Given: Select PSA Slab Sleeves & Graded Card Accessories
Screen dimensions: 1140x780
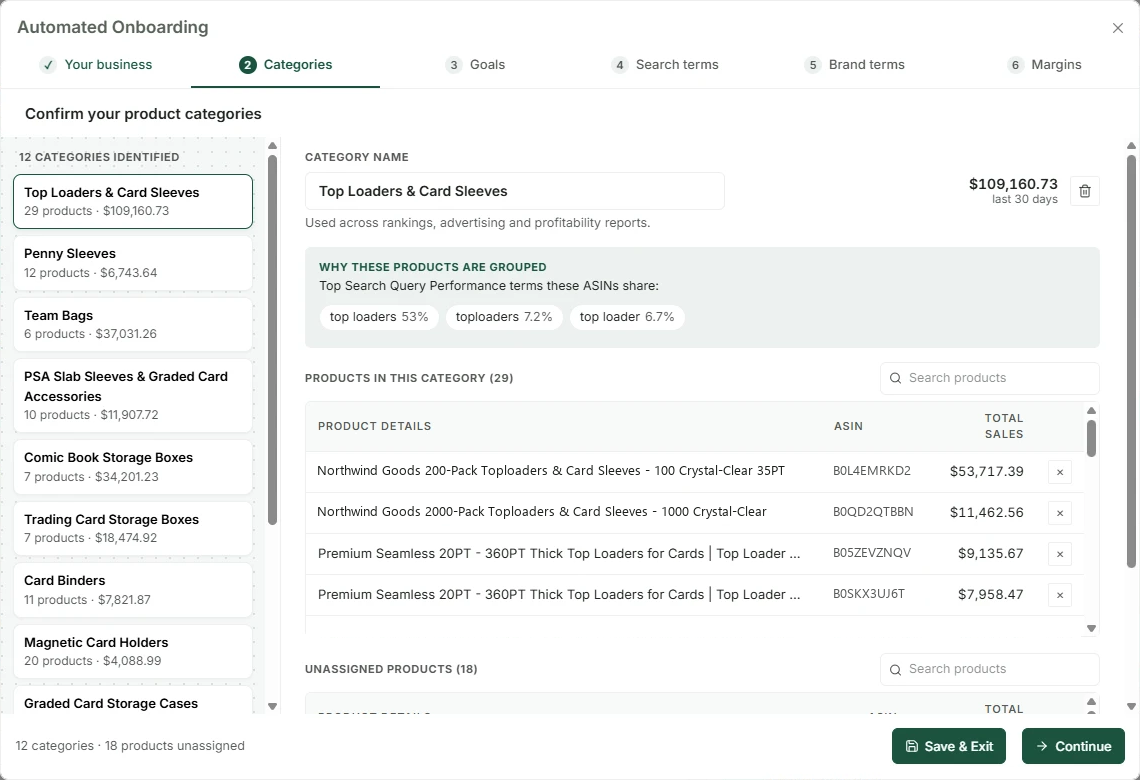Looking at the screenshot, I should click(x=133, y=395).
